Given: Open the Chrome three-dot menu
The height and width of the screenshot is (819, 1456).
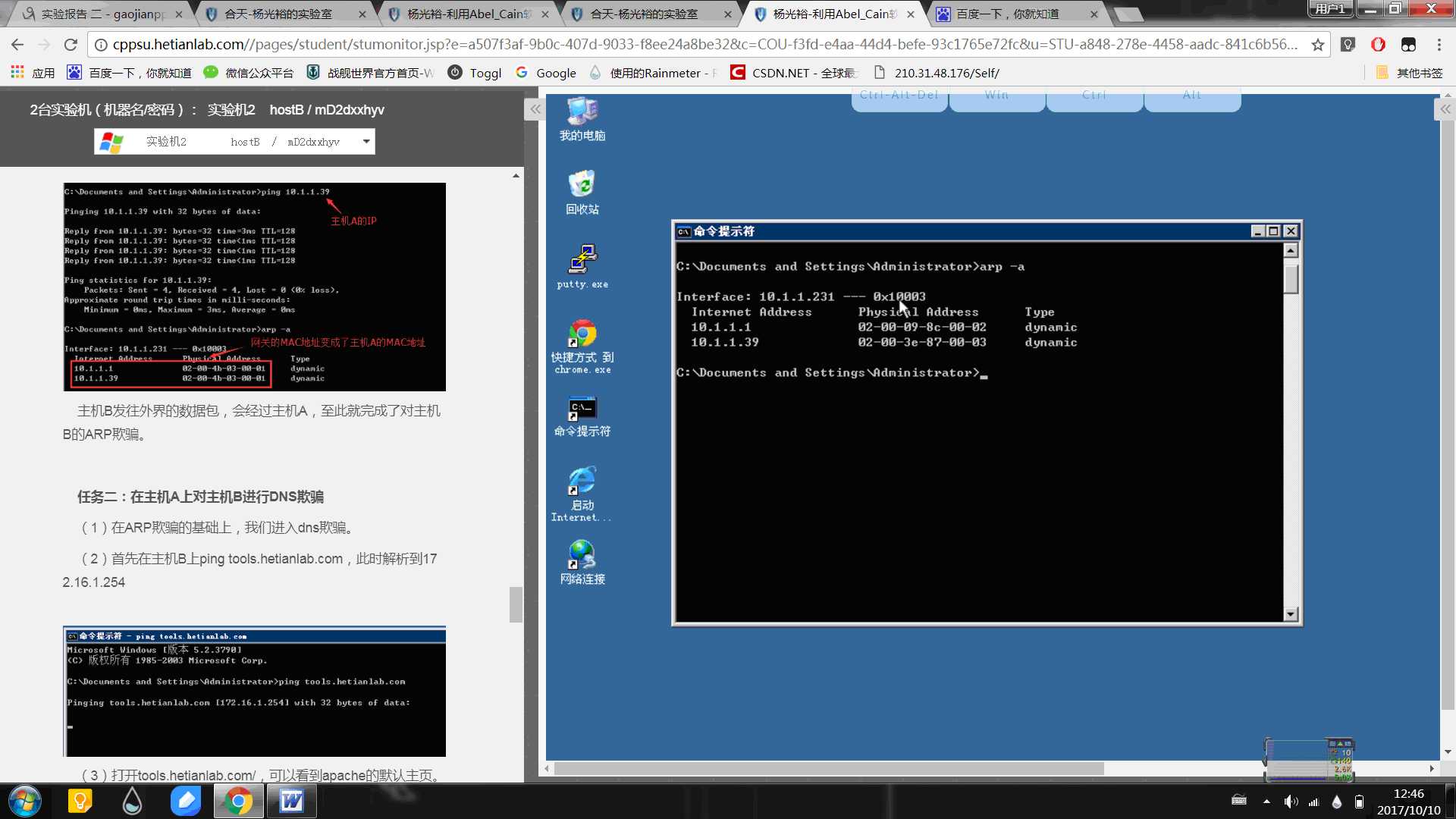Looking at the screenshot, I should click(x=1439, y=45).
